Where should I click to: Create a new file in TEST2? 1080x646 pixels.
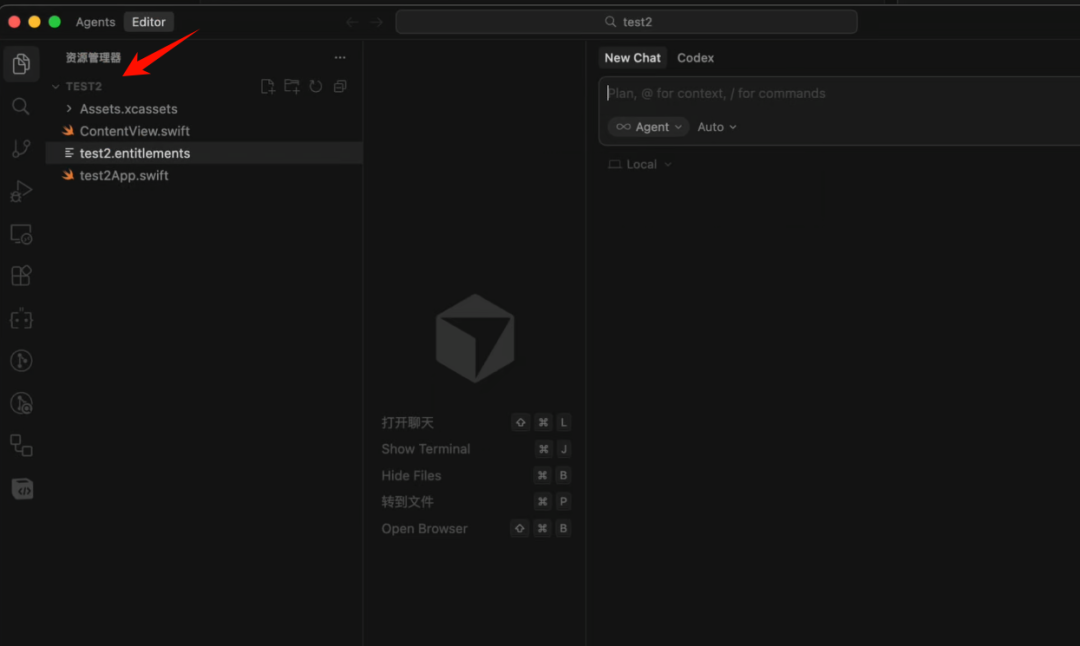(x=268, y=86)
